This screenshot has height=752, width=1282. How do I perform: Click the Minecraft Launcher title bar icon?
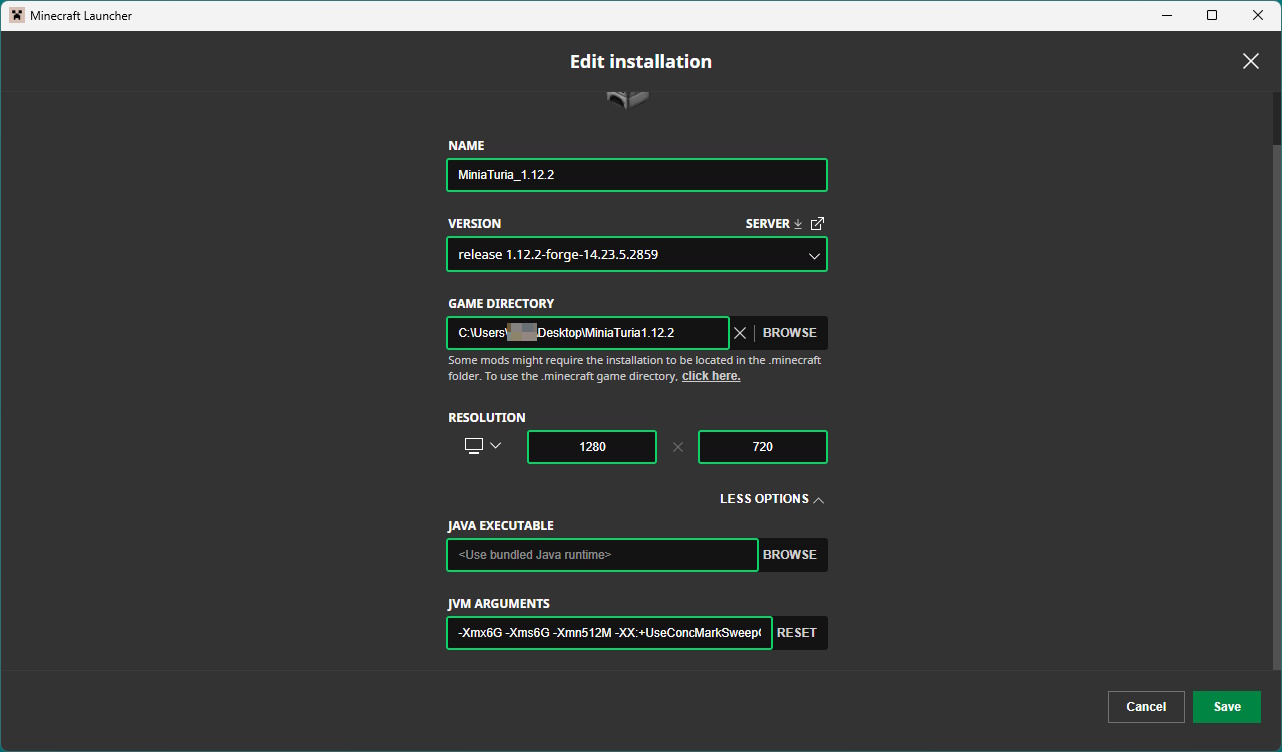[17, 15]
